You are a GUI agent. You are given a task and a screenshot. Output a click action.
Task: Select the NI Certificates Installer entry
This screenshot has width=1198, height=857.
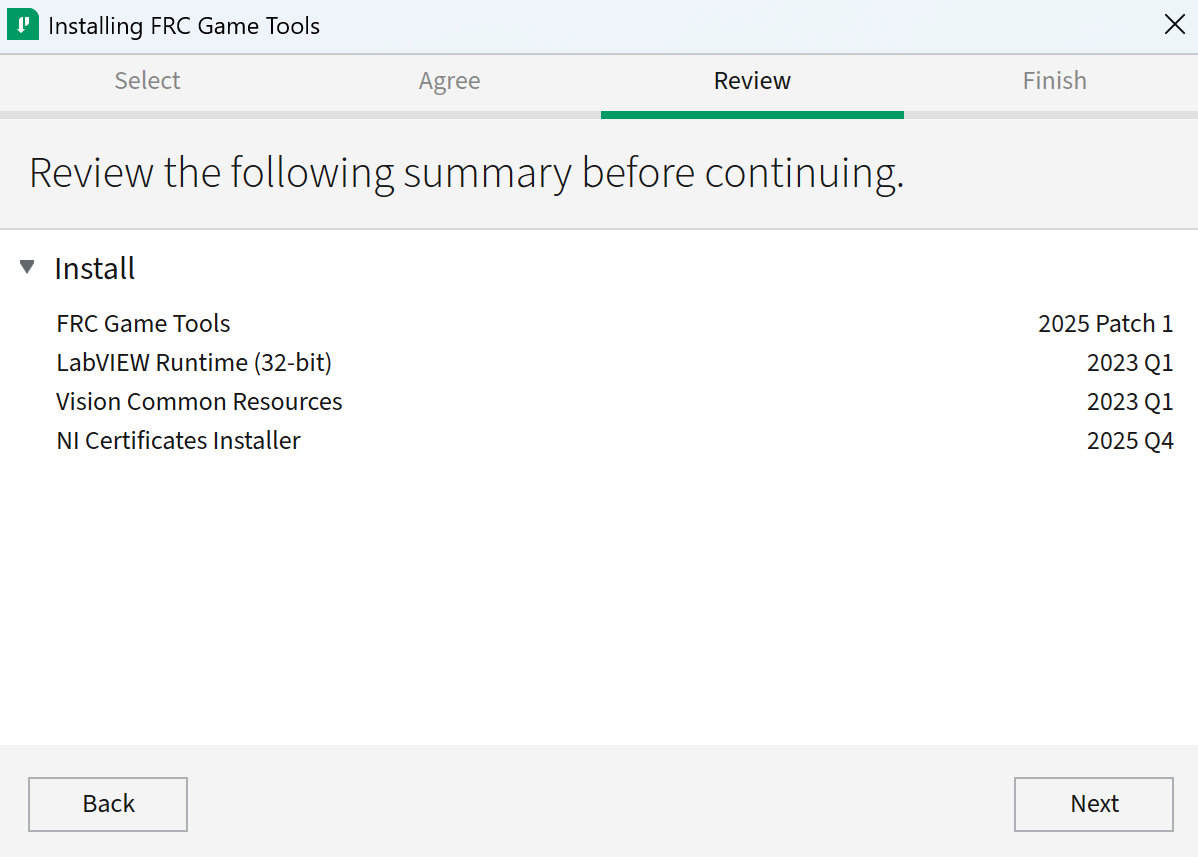tap(178, 440)
